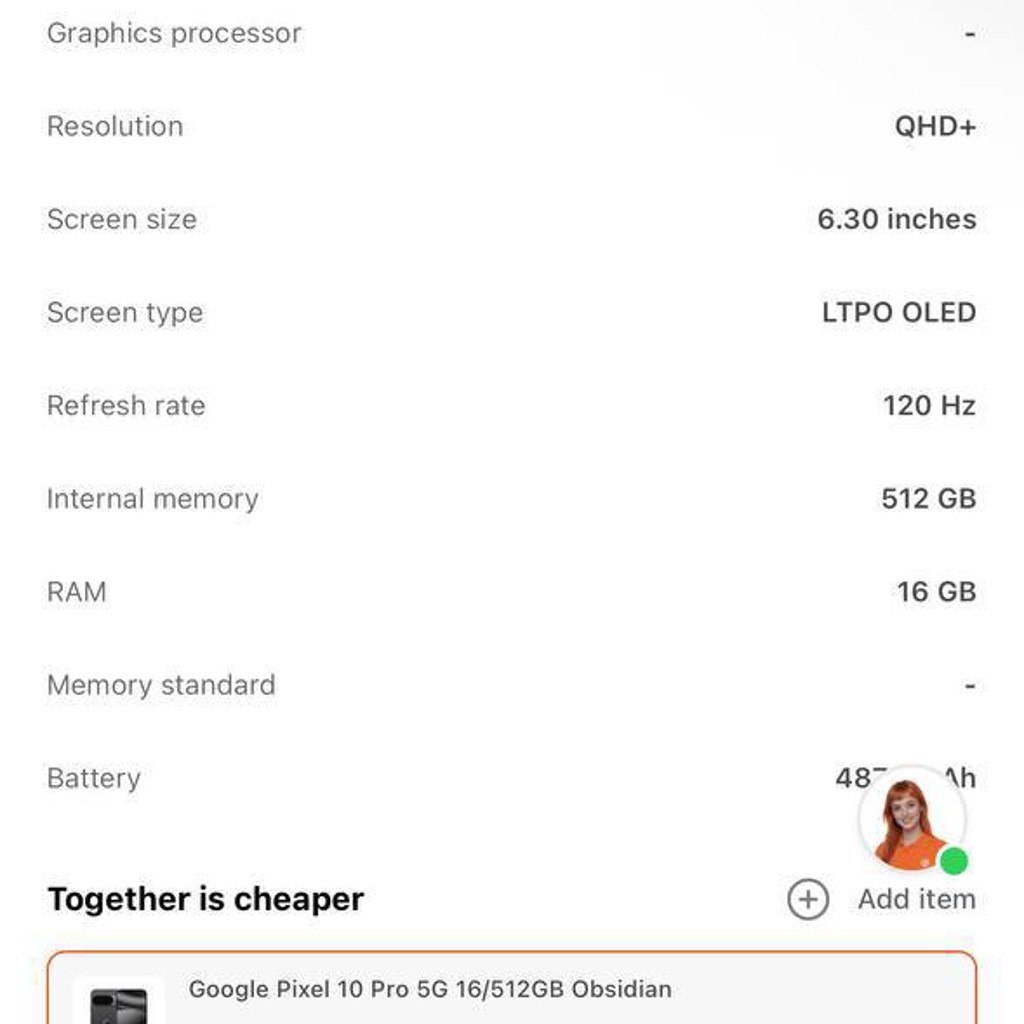Select the Memory standard row label
1024x1024 pixels.
click(161, 685)
